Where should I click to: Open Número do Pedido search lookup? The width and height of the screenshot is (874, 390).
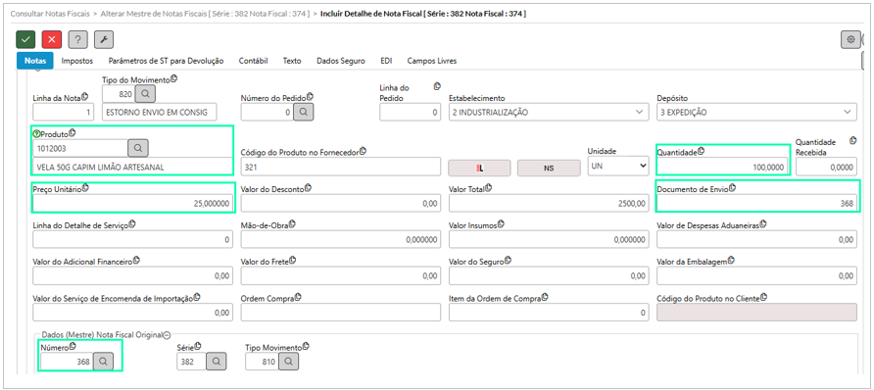[304, 112]
